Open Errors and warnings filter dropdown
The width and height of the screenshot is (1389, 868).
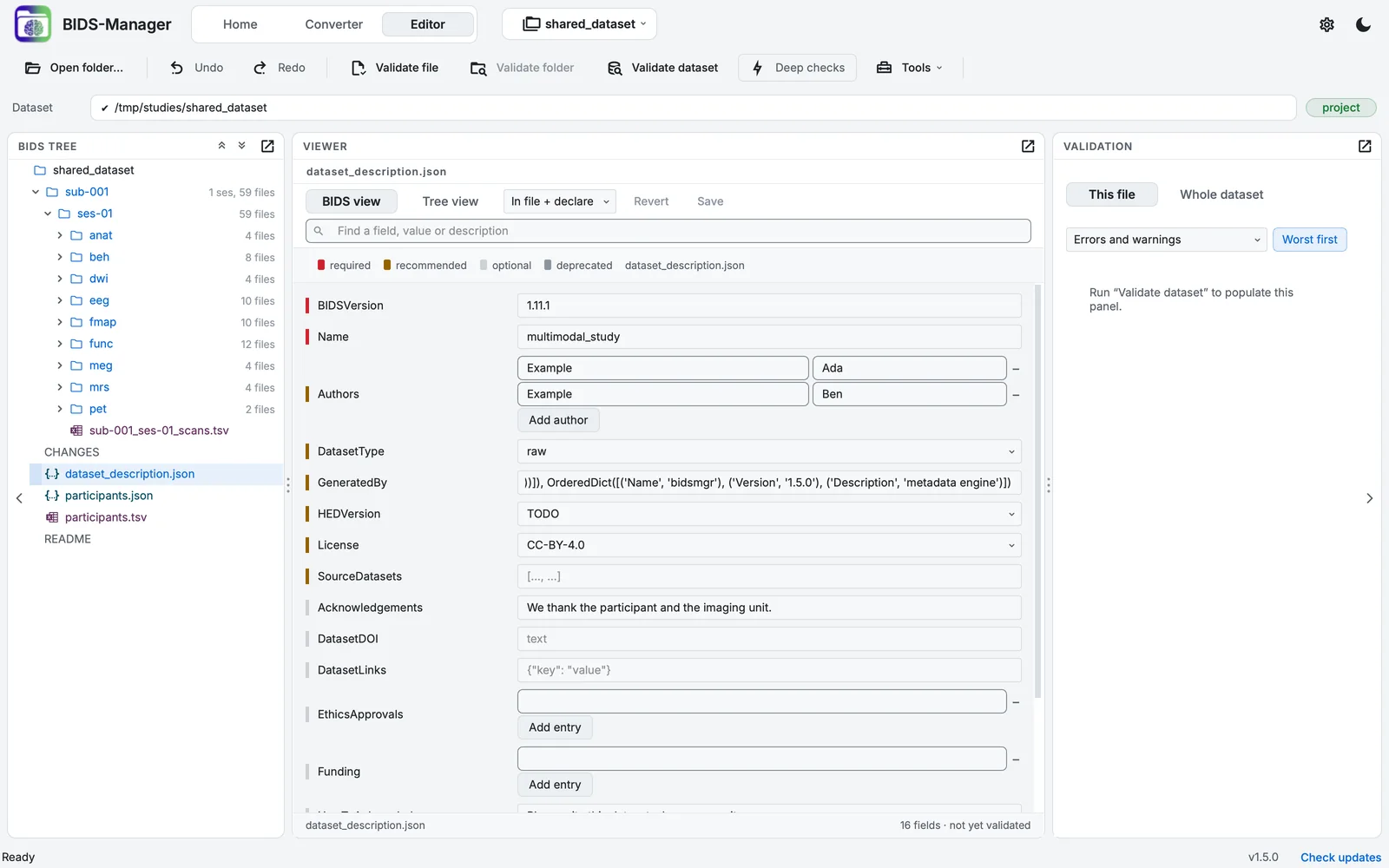tap(1167, 240)
